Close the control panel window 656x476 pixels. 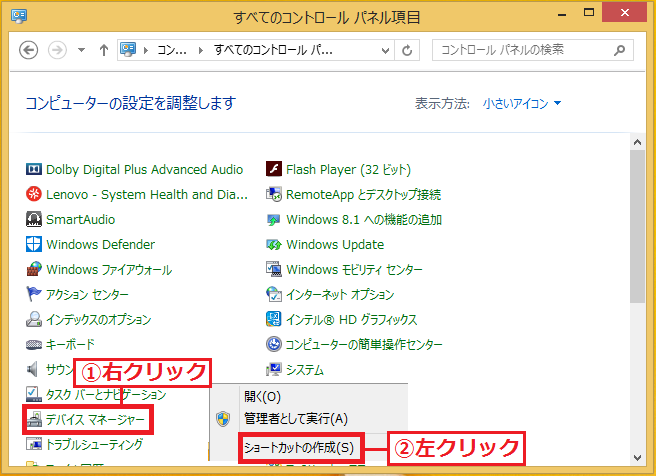[x=625, y=13]
